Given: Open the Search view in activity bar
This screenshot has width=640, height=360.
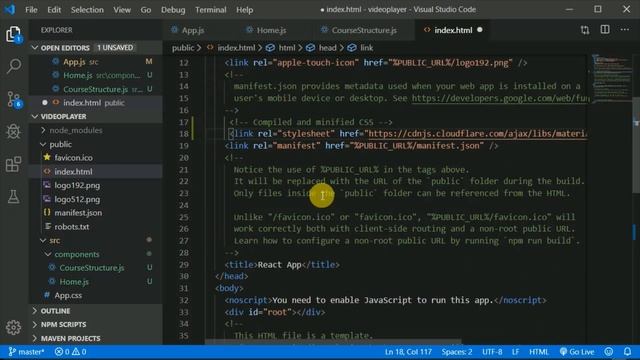Looking at the screenshot, I should pyautogui.click(x=13, y=66).
